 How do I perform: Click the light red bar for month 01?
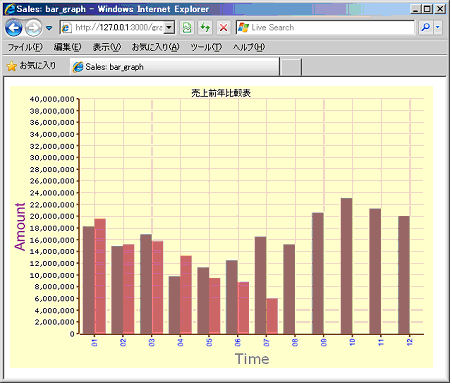[100, 276]
